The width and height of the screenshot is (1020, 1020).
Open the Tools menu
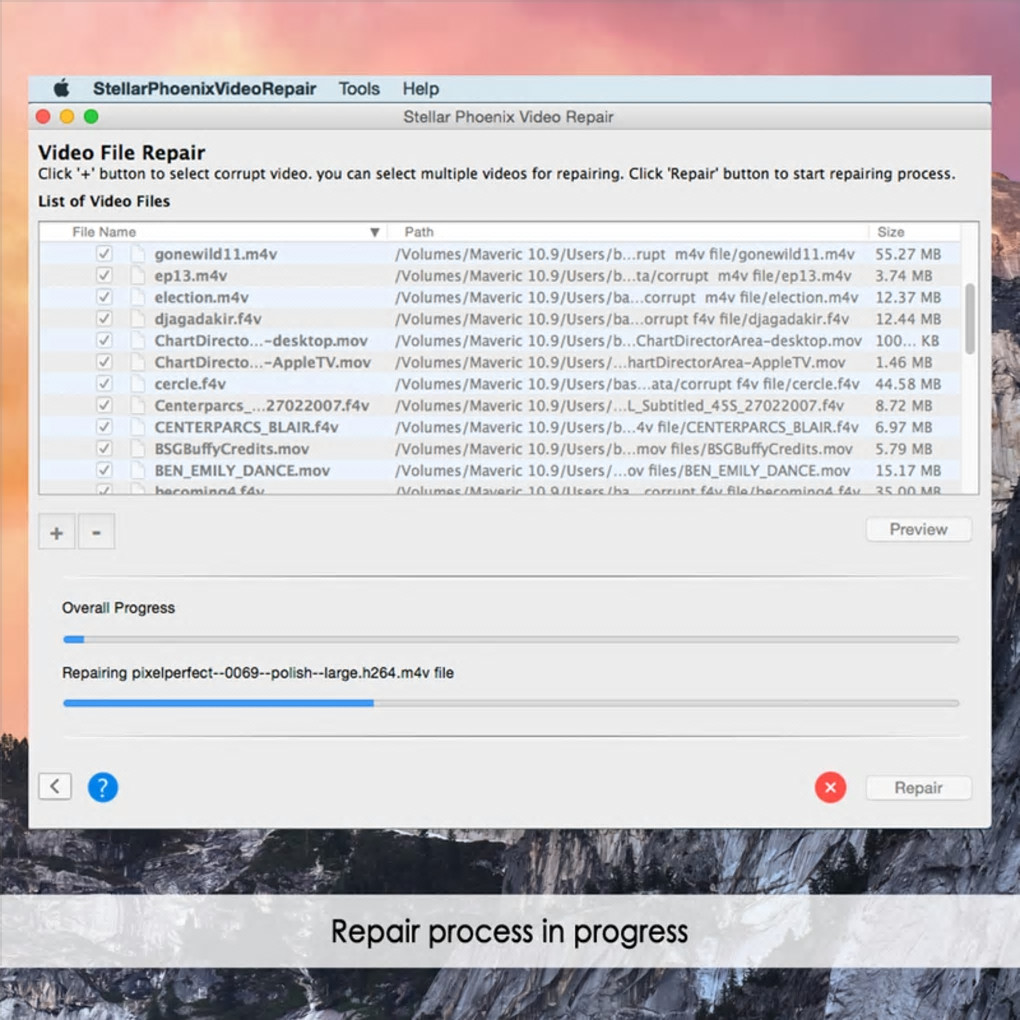tap(359, 88)
